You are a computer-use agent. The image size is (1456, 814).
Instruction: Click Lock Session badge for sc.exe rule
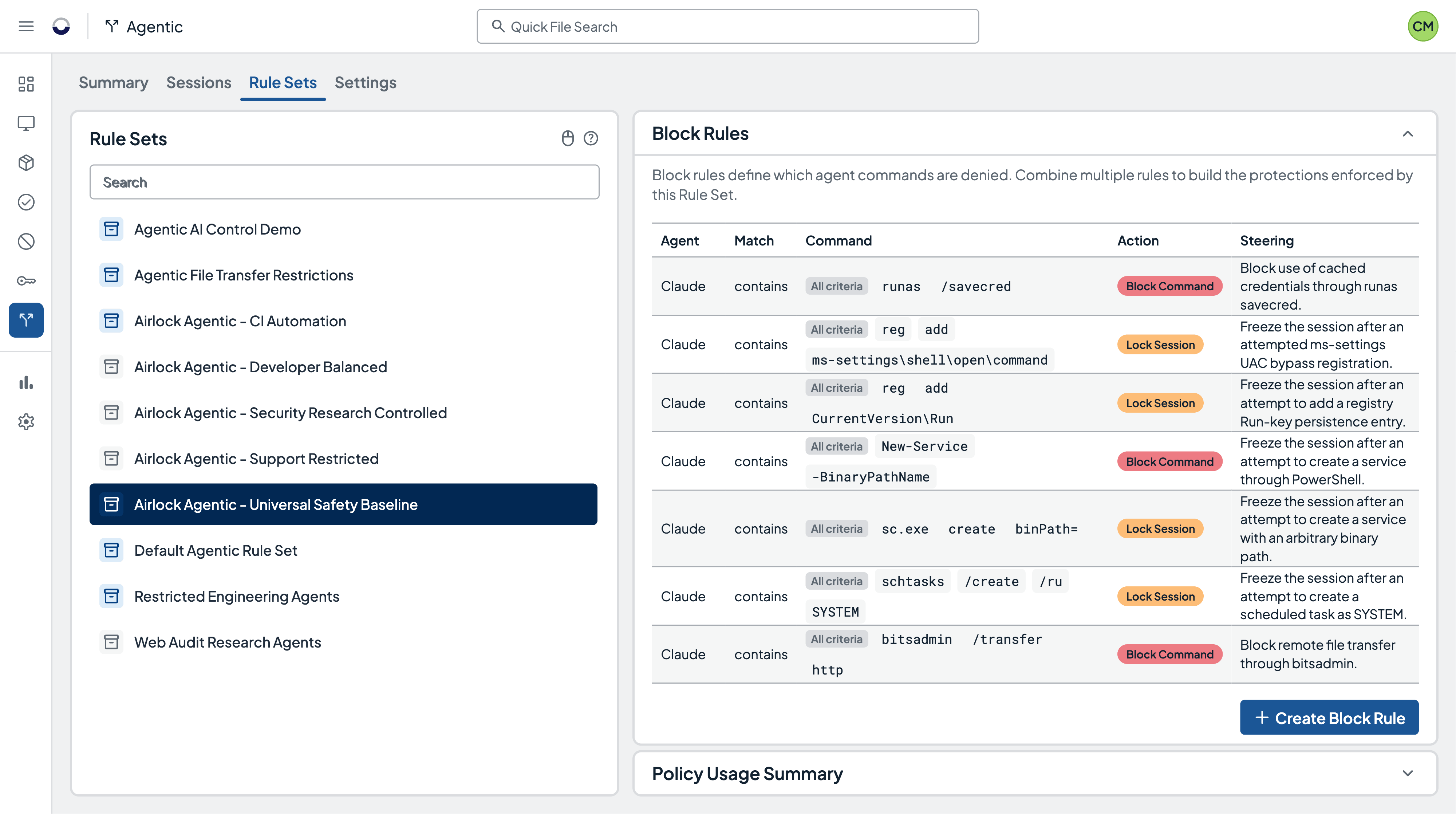1160,528
